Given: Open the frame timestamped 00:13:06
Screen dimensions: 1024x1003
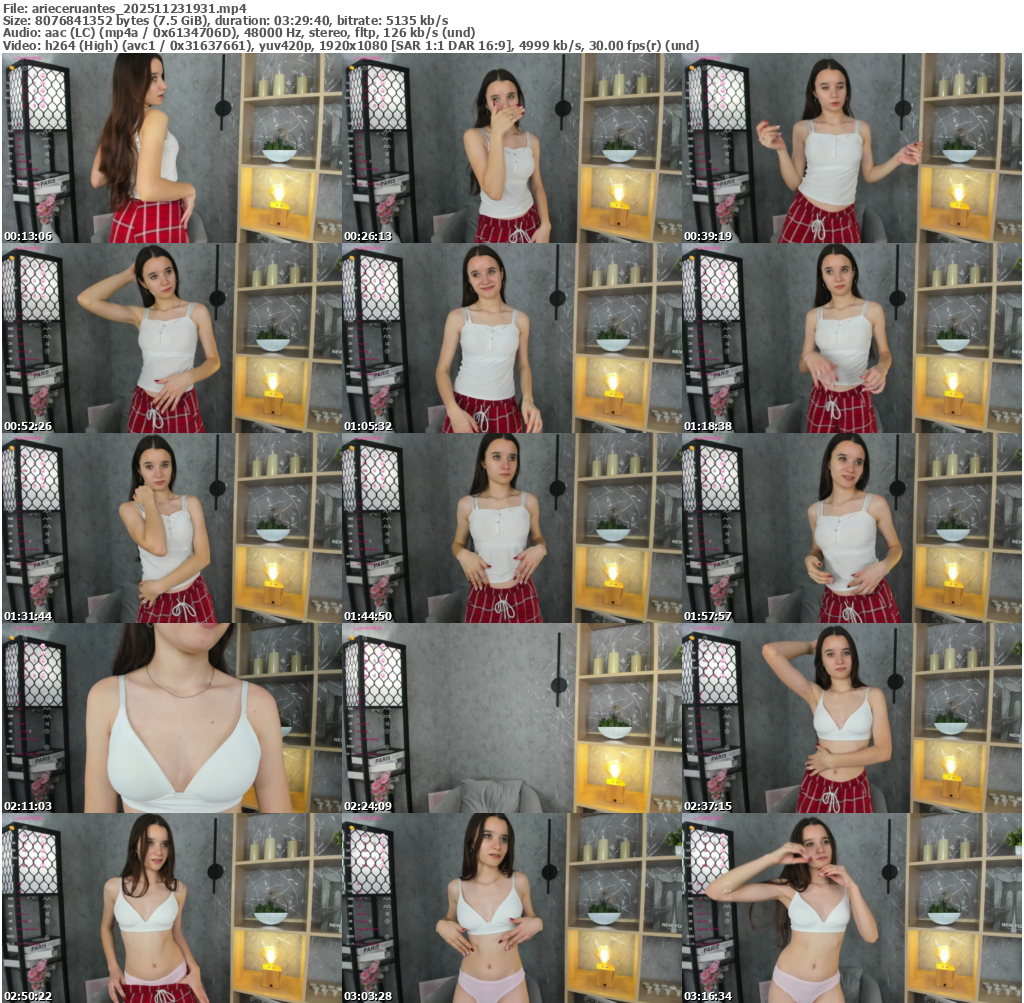Looking at the screenshot, I should click(171, 149).
